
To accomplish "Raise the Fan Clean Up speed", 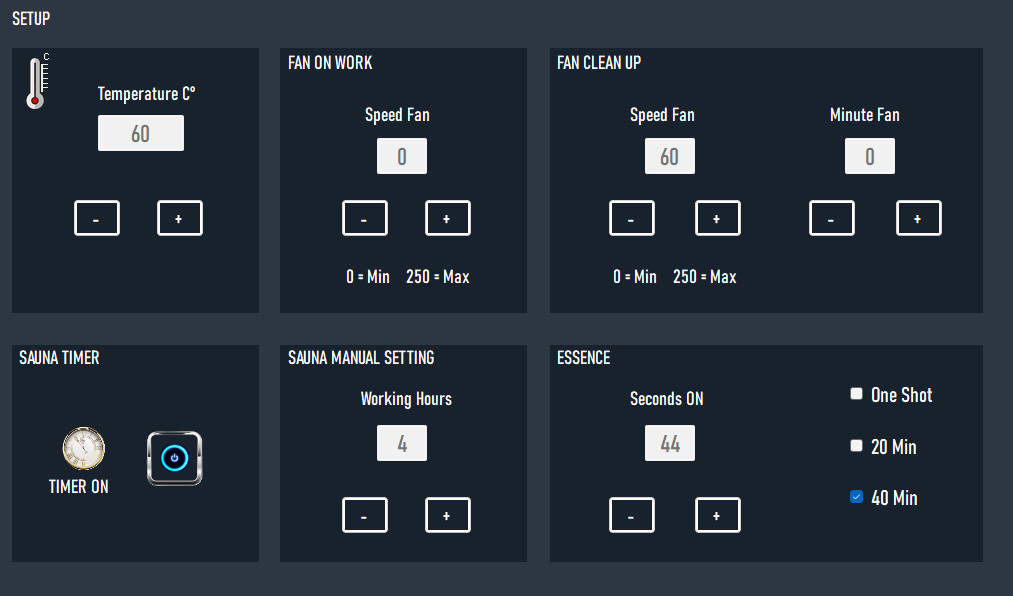I will pos(718,218).
